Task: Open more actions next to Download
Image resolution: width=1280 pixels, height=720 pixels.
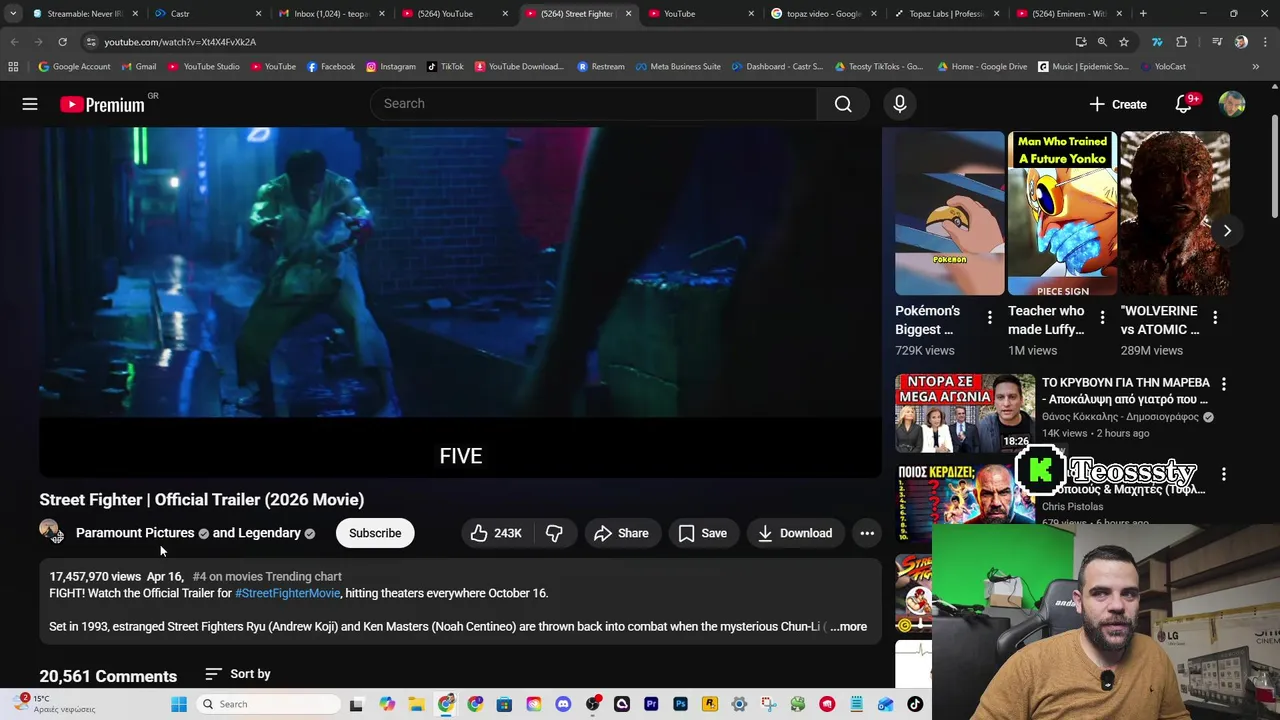Action: [867, 533]
